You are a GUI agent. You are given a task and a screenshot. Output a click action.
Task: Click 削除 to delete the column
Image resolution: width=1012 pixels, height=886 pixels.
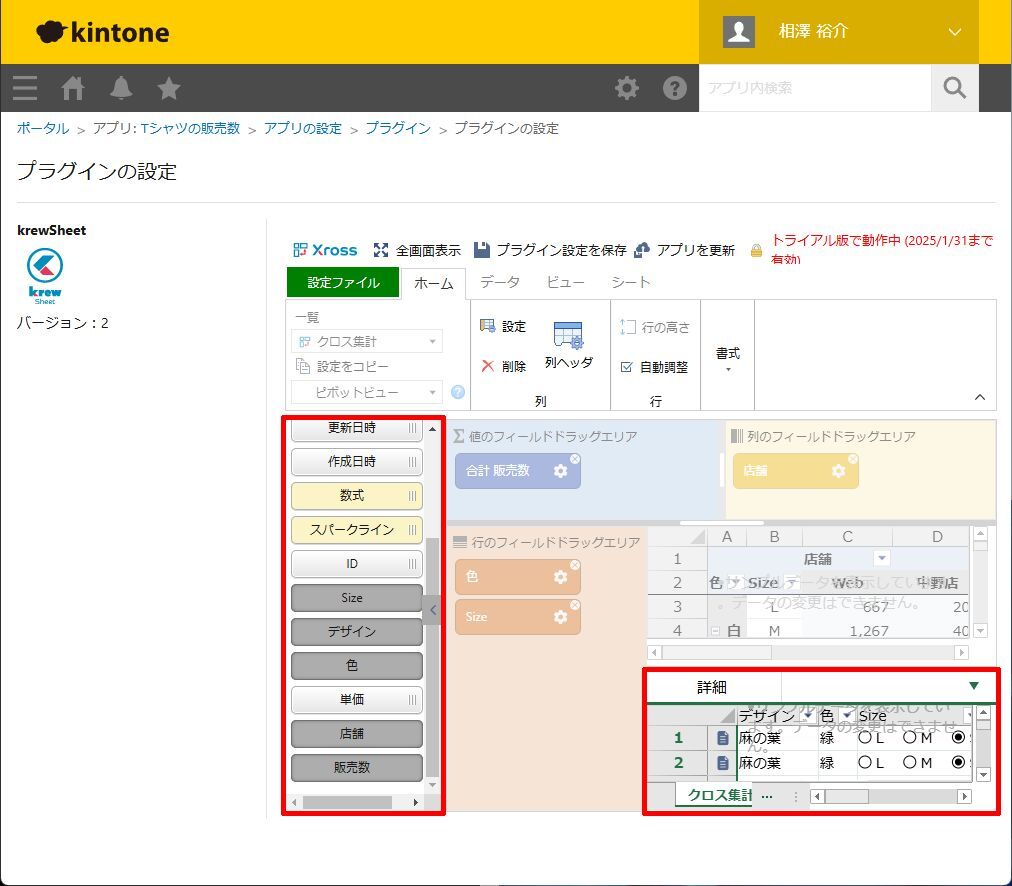pyautogui.click(x=503, y=367)
